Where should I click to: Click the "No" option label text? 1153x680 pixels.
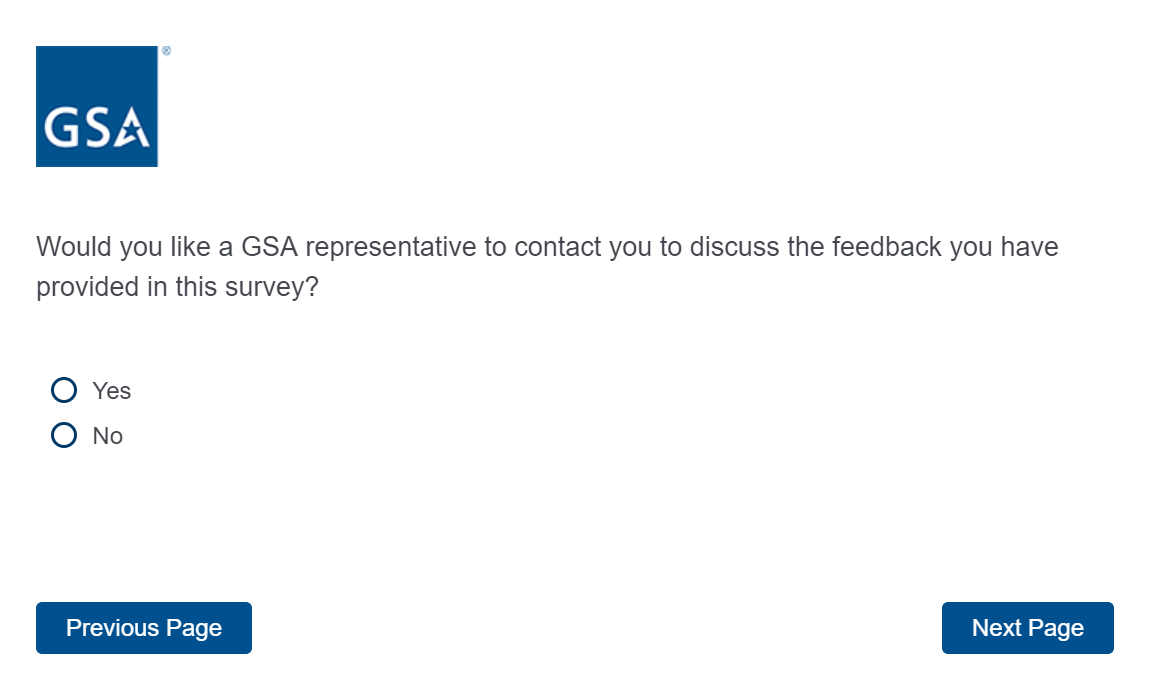click(107, 437)
